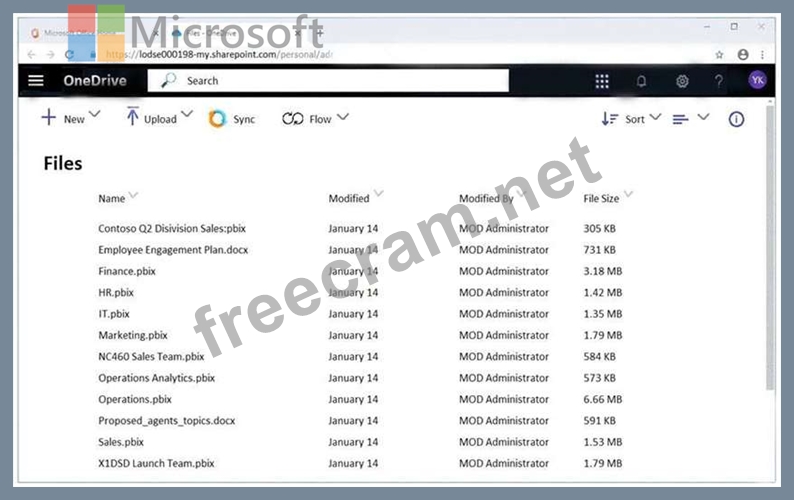Go back in the browser

[x=31, y=54]
